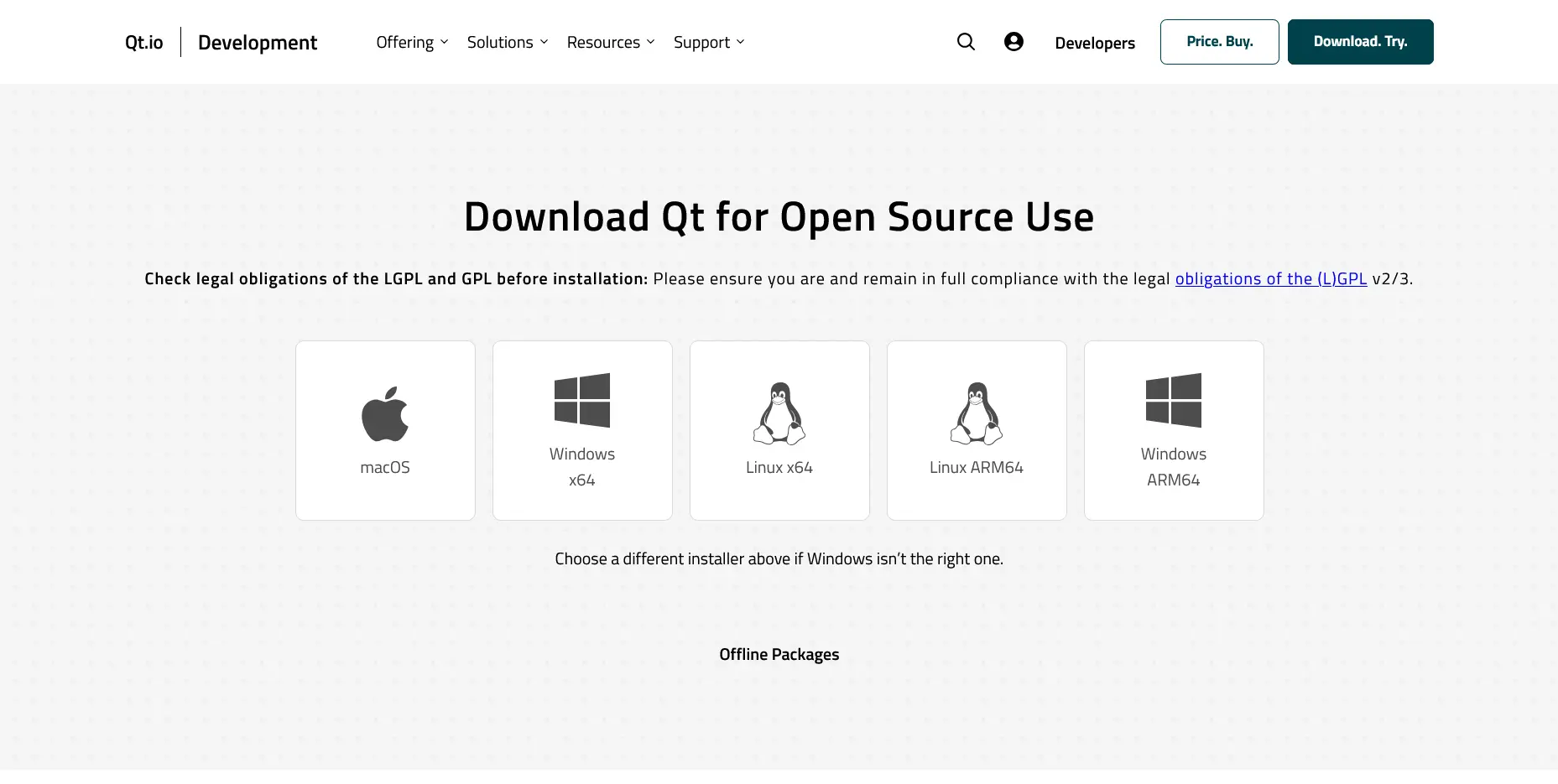Choose the Windows ARM64 installer card

[x=1174, y=430]
